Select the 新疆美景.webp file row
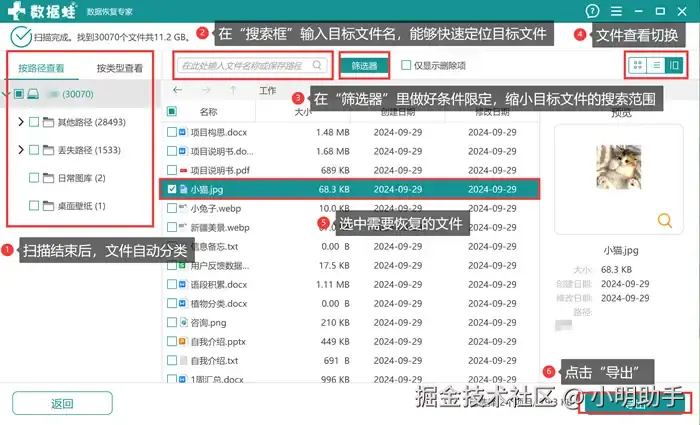 (x=350, y=227)
